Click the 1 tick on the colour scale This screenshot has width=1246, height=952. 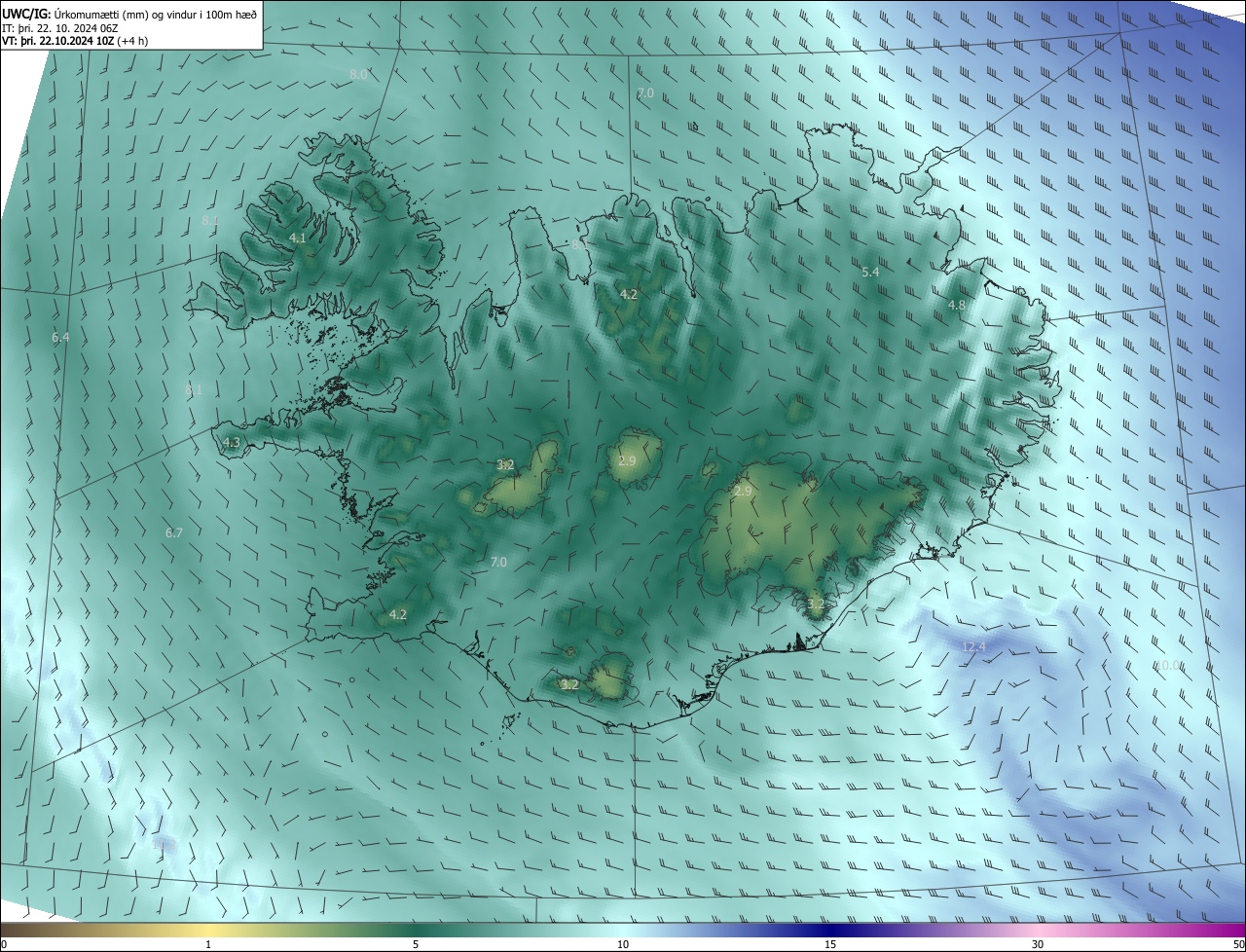(208, 944)
